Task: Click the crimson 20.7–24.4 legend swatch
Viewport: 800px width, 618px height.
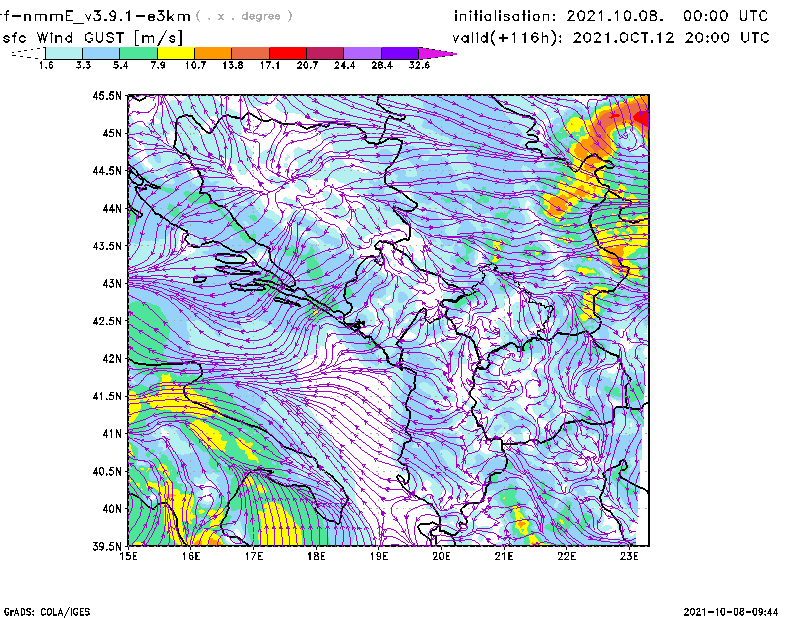Action: coord(326,53)
